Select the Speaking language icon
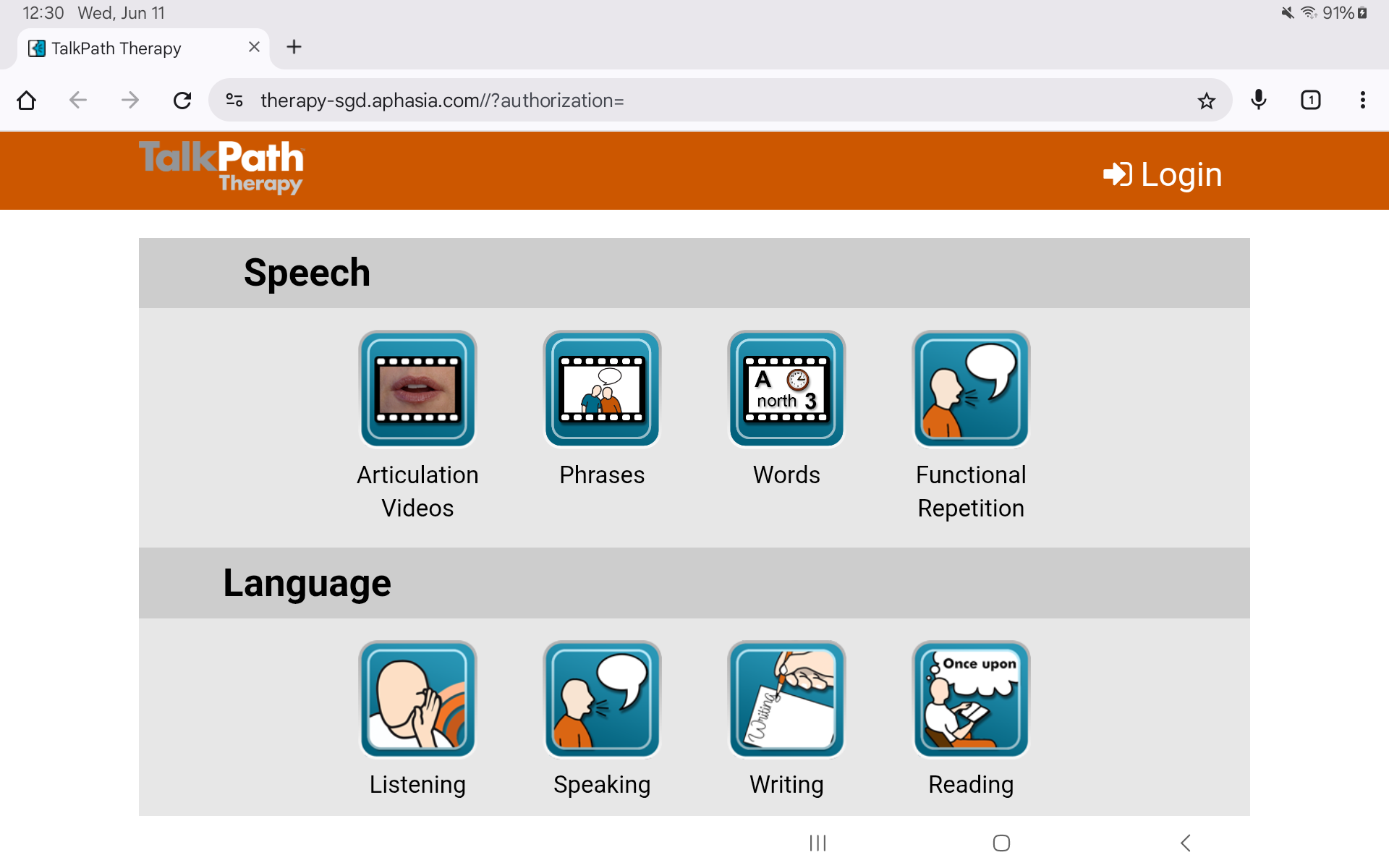The image size is (1389, 868). [602, 699]
